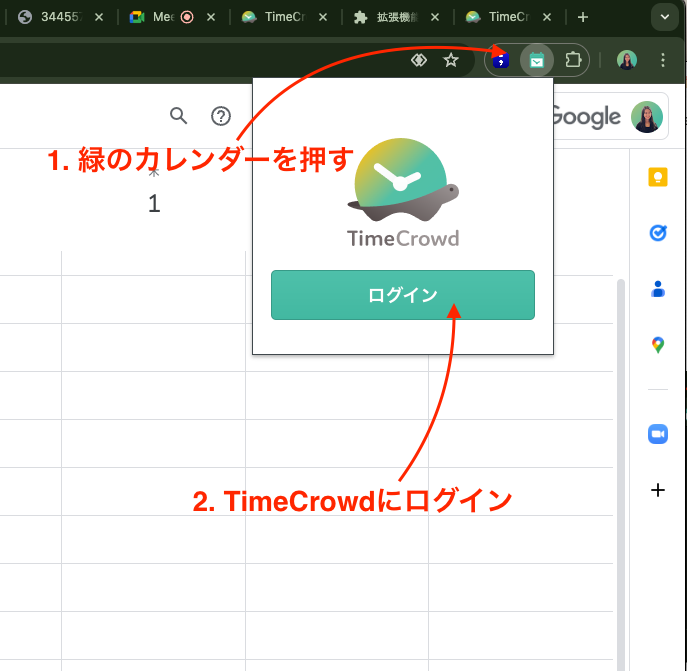The height and width of the screenshot is (671, 687).
Task: Close the 拡張機能 tab
Action: coord(435,17)
